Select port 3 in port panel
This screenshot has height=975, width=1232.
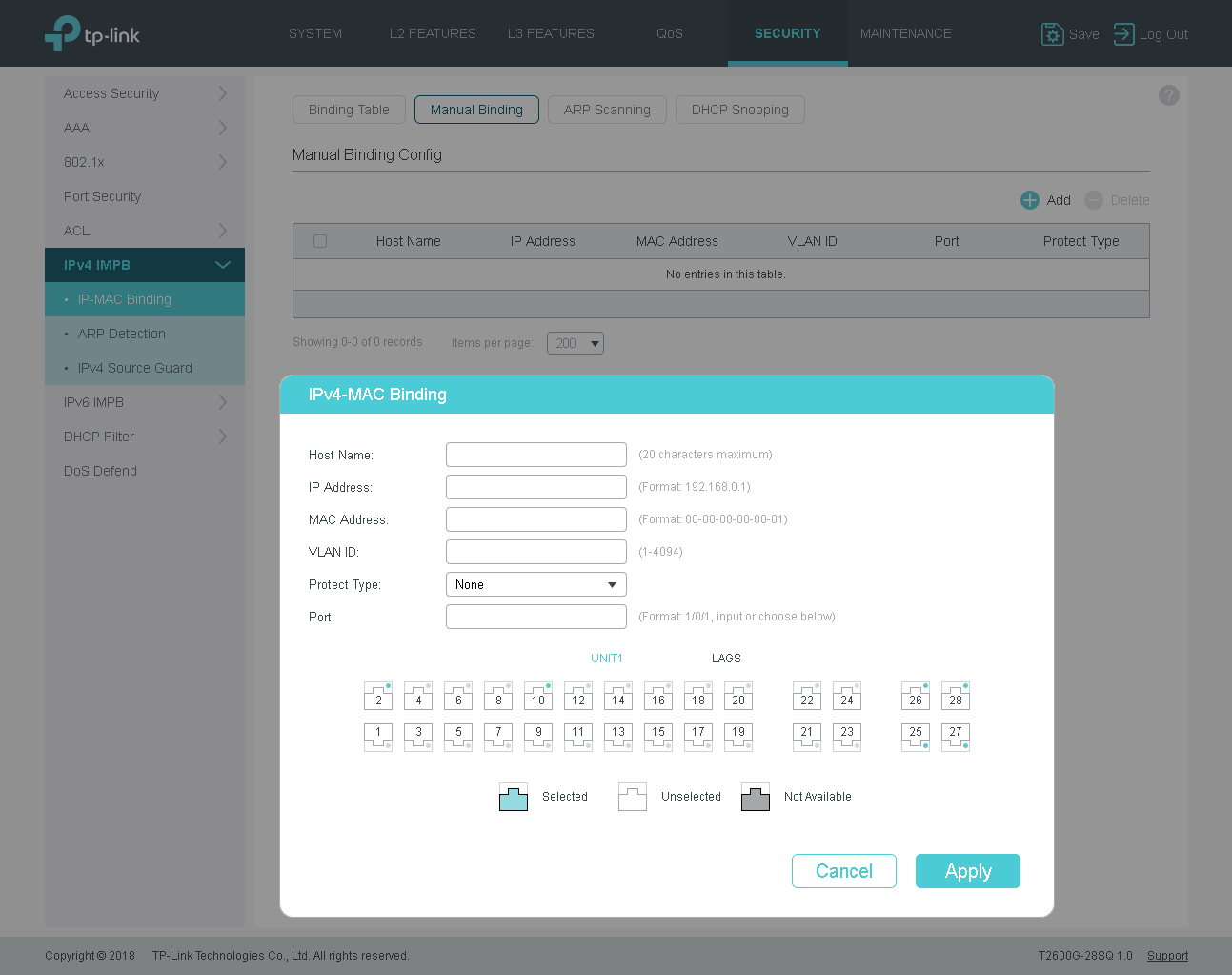tap(418, 737)
